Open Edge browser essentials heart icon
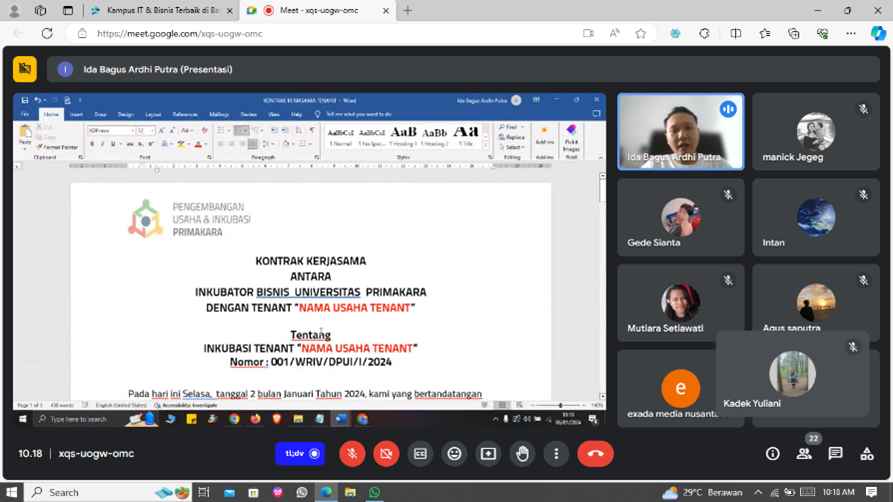 click(x=822, y=34)
